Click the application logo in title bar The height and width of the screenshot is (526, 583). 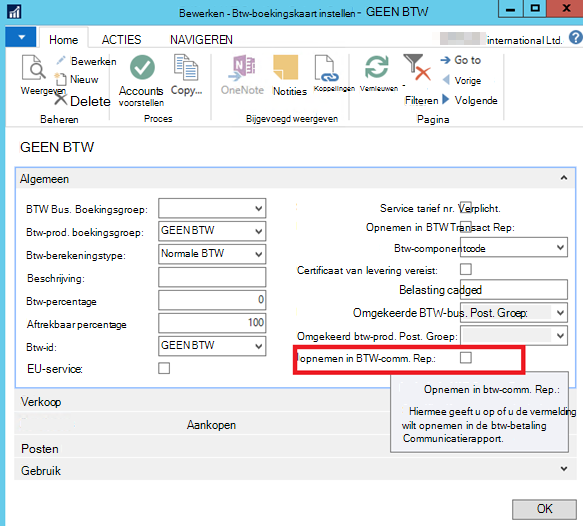(x=14, y=12)
